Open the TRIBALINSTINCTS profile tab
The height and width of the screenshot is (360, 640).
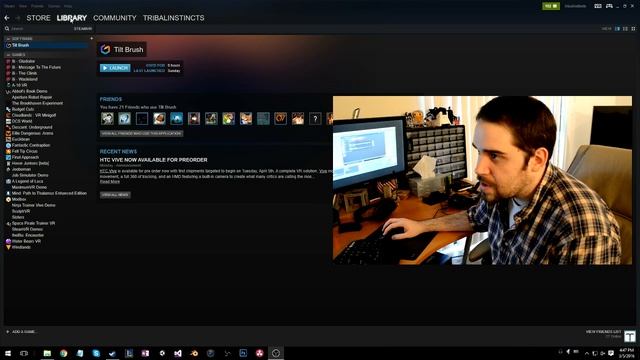[173, 18]
